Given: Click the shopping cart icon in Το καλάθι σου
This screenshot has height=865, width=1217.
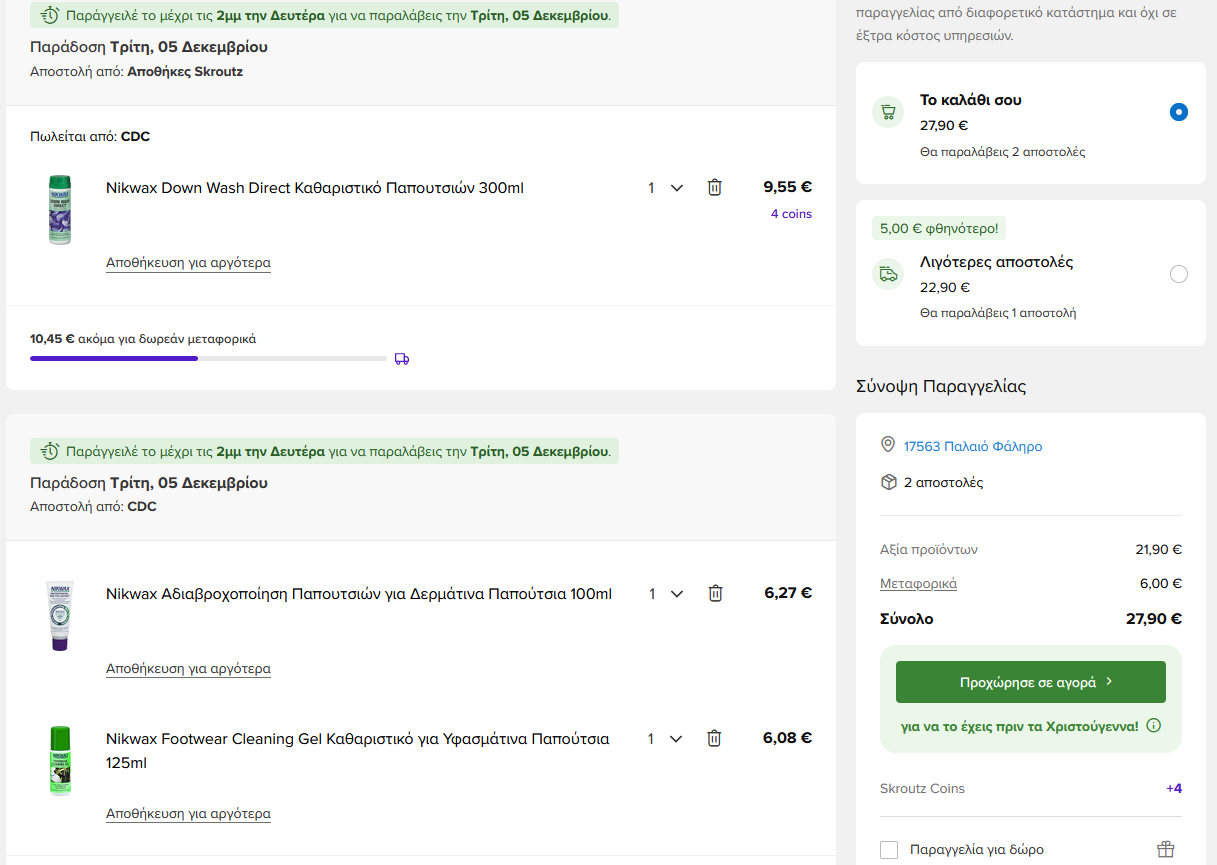Looking at the screenshot, I should tap(887, 112).
